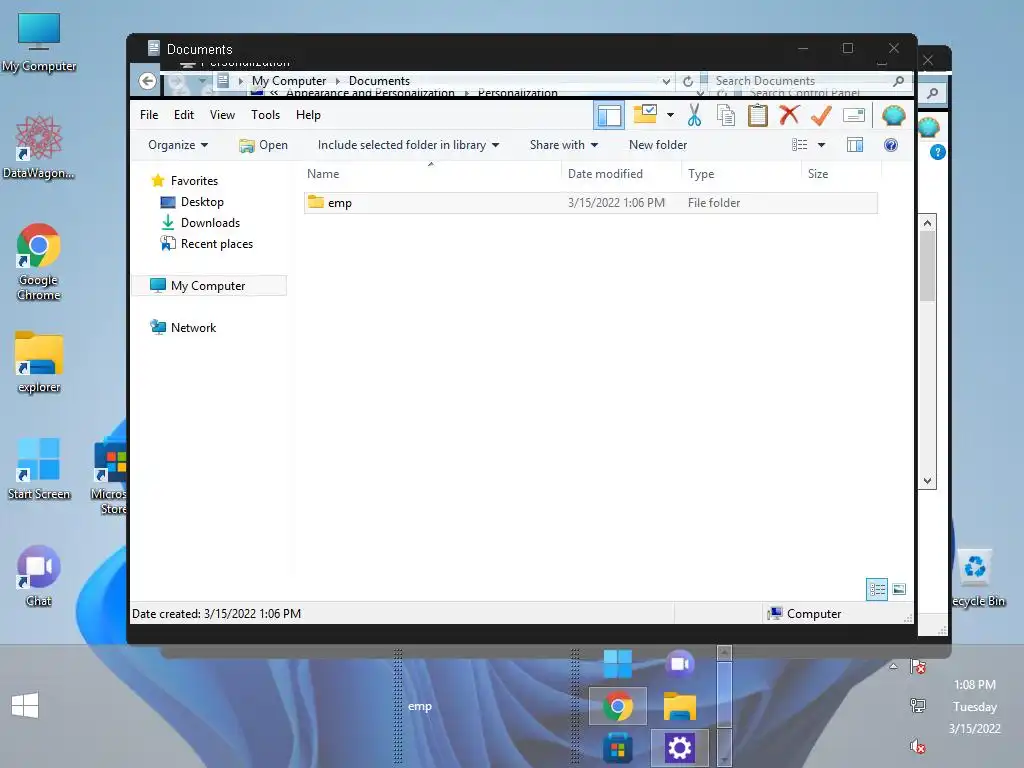Click the Refresh icon by address bar
Screen dimensions: 1024x768
click(x=688, y=82)
